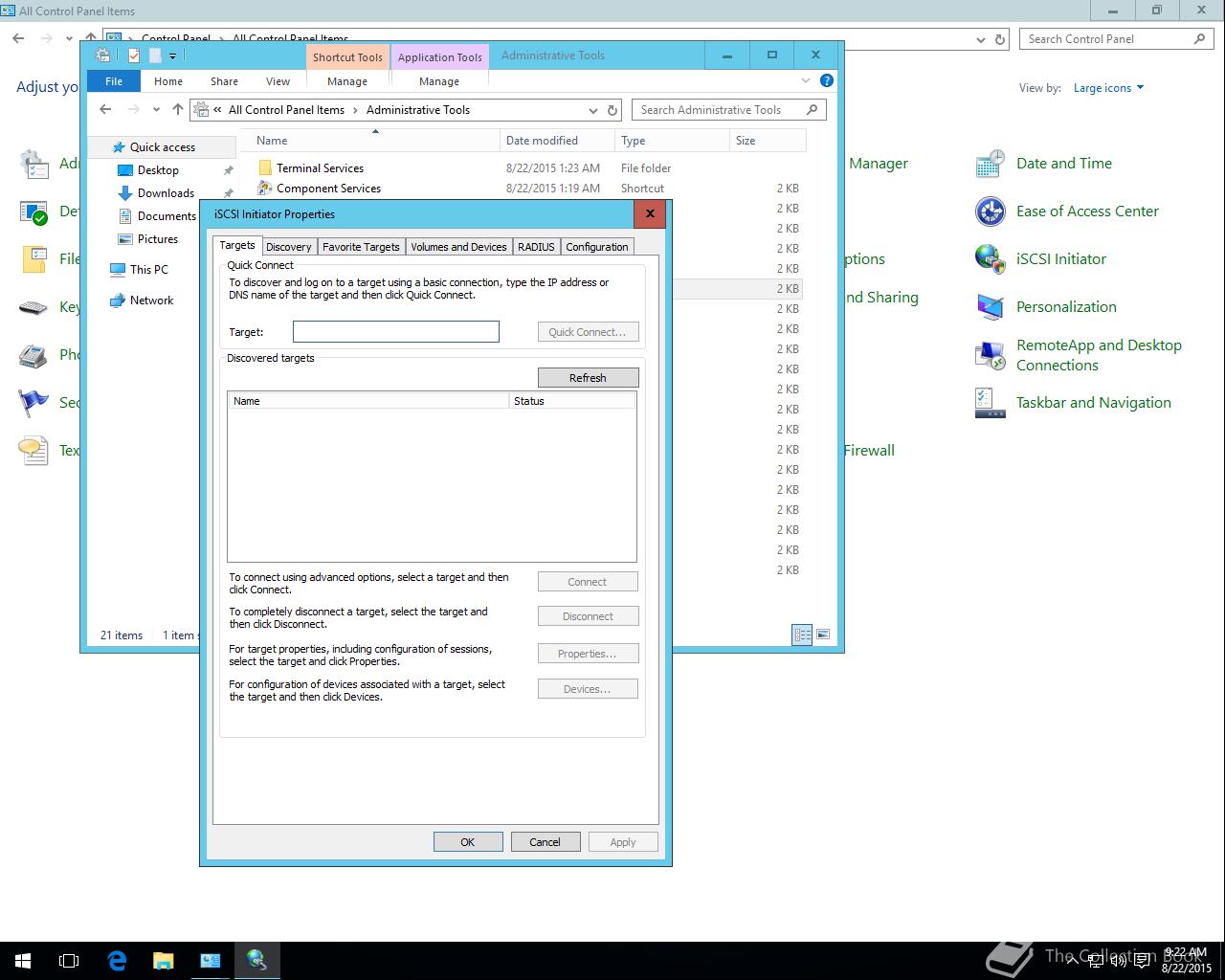
Task: Expand Control Panel address bar dropdown
Action: [980, 39]
